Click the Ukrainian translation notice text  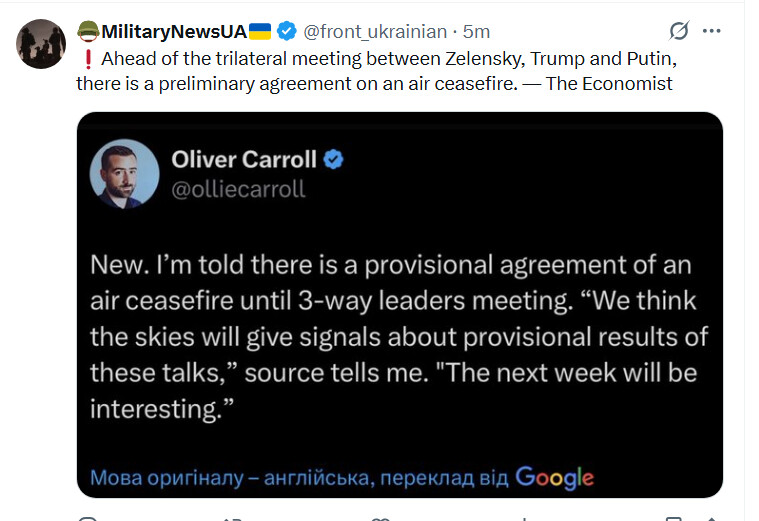pos(299,478)
